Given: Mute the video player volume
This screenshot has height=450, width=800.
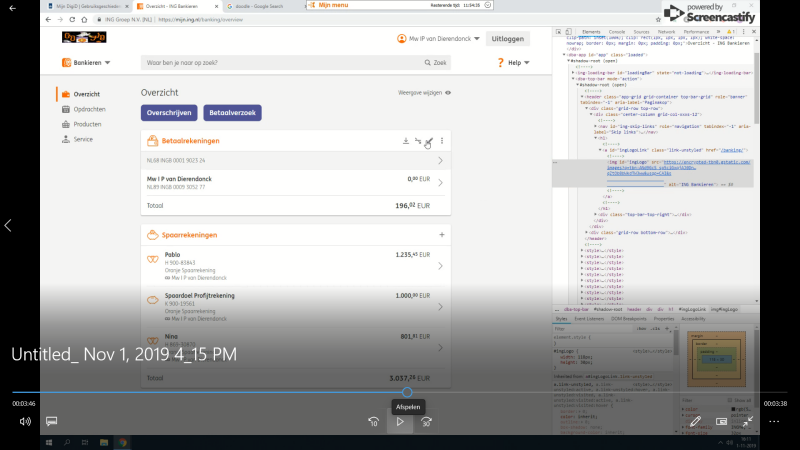Looking at the screenshot, I should pyautogui.click(x=25, y=422).
